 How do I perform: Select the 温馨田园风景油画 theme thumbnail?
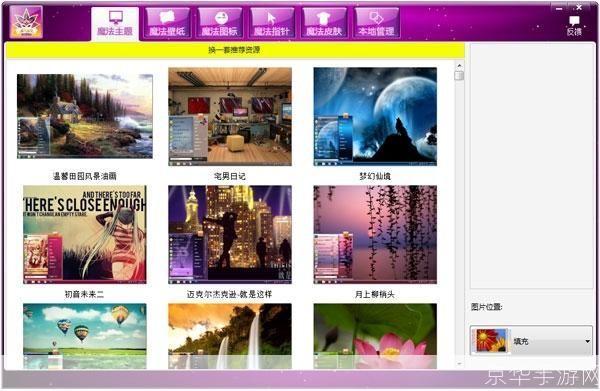tap(85, 116)
